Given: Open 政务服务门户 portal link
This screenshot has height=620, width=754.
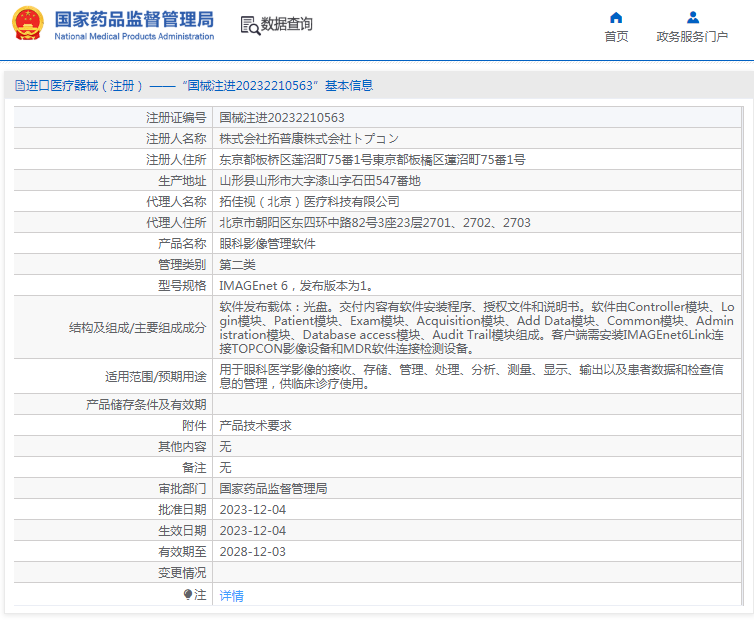Looking at the screenshot, I should point(692,37).
